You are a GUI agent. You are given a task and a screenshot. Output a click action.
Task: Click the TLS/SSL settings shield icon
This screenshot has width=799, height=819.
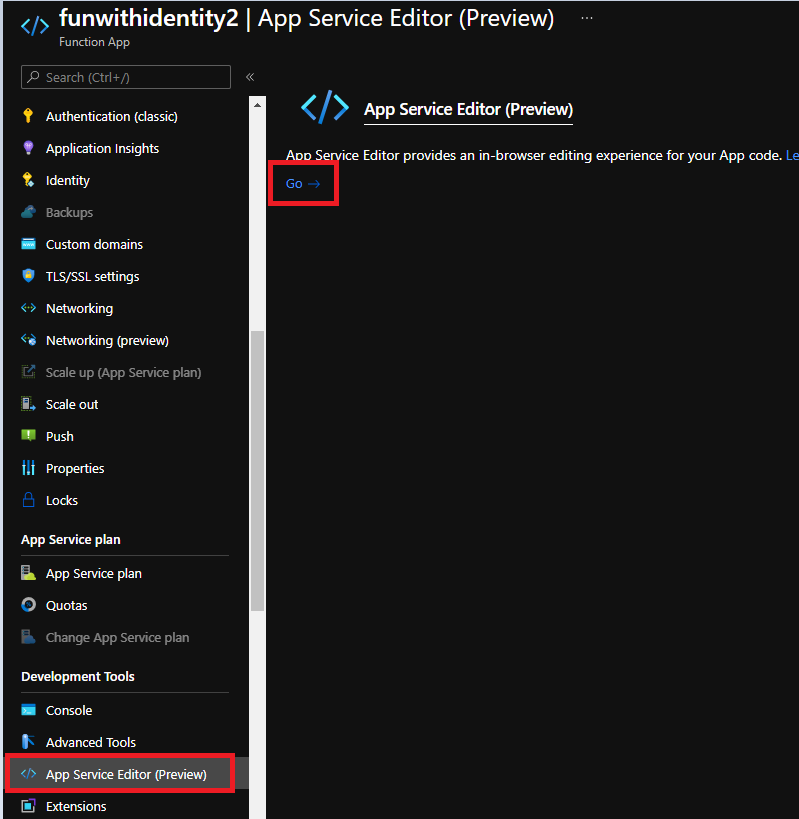pyautogui.click(x=28, y=275)
